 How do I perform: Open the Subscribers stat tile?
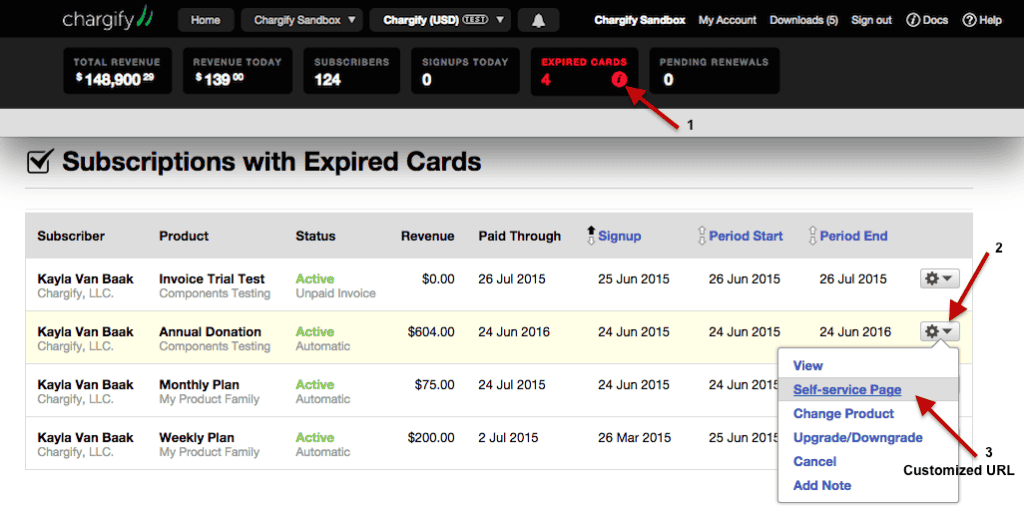(x=352, y=71)
